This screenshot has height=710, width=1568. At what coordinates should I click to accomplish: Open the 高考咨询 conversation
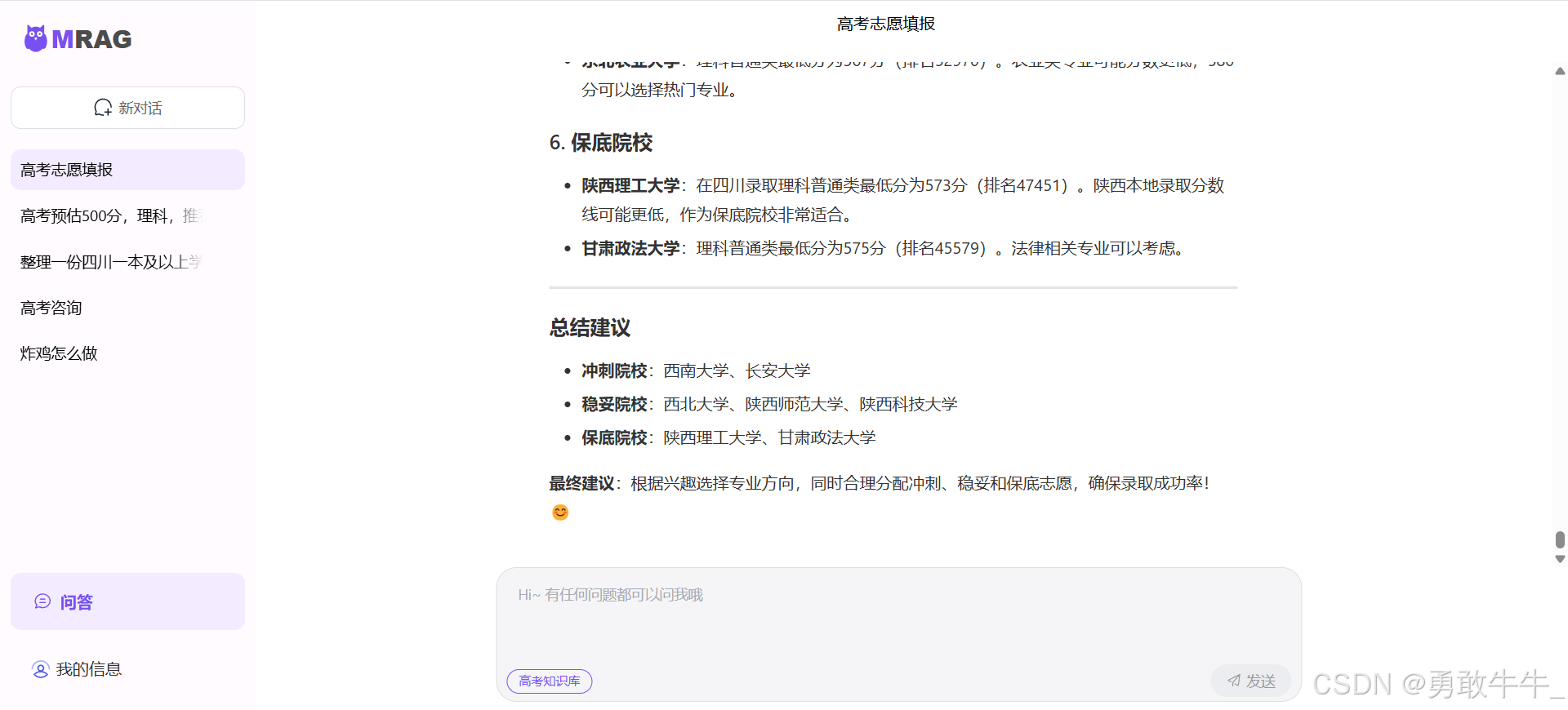[127, 308]
